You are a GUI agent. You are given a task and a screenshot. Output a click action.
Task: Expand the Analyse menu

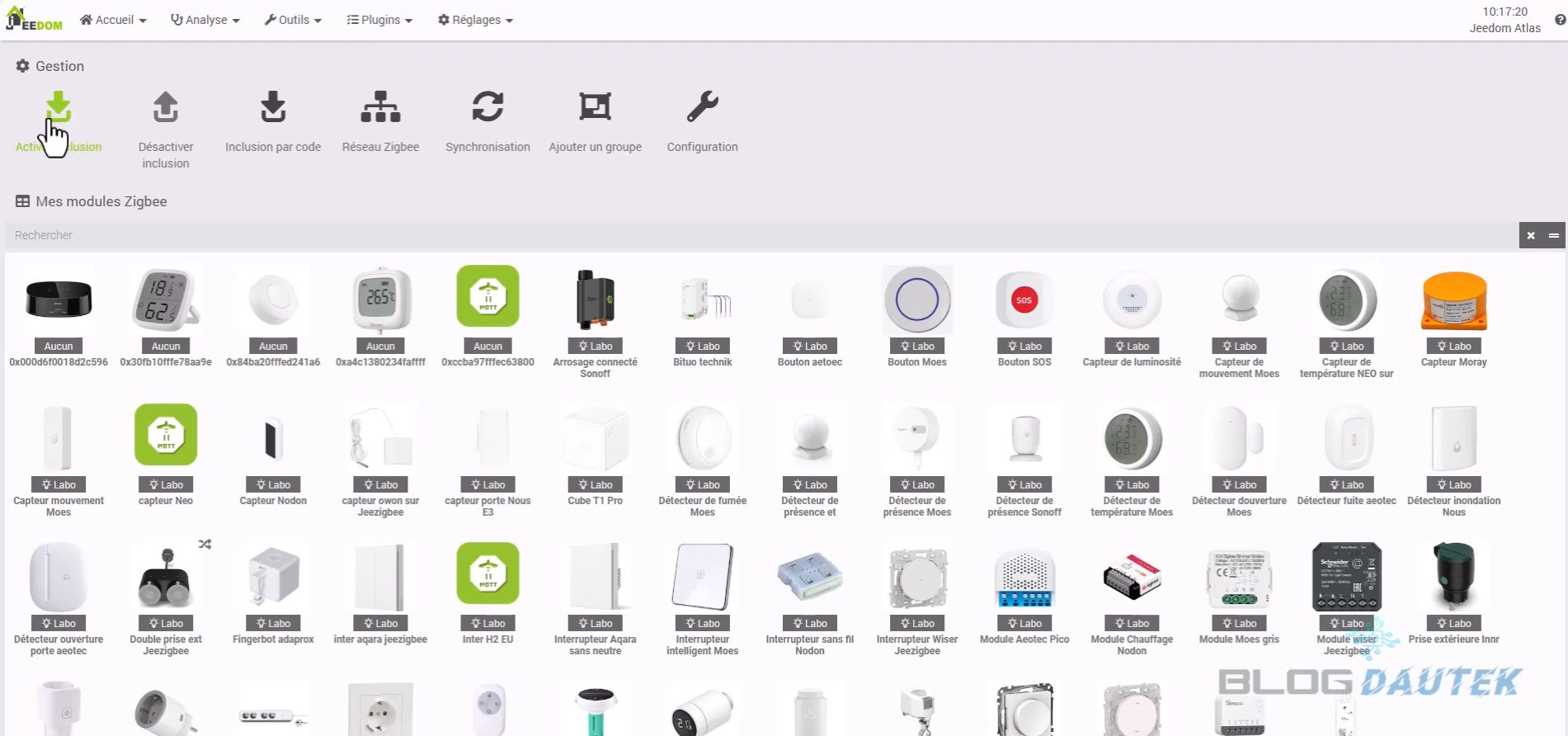click(205, 20)
